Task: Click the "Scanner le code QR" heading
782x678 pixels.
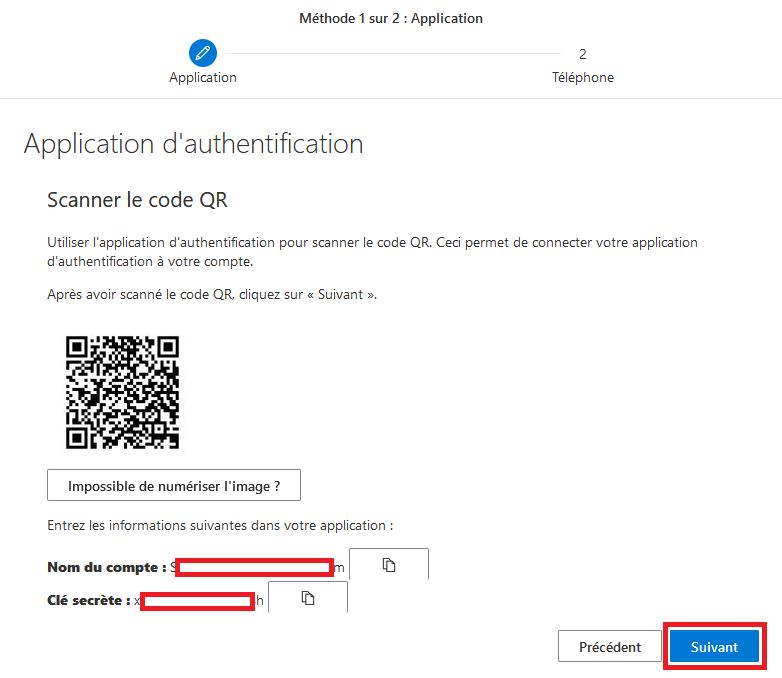Action: pyautogui.click(x=137, y=200)
